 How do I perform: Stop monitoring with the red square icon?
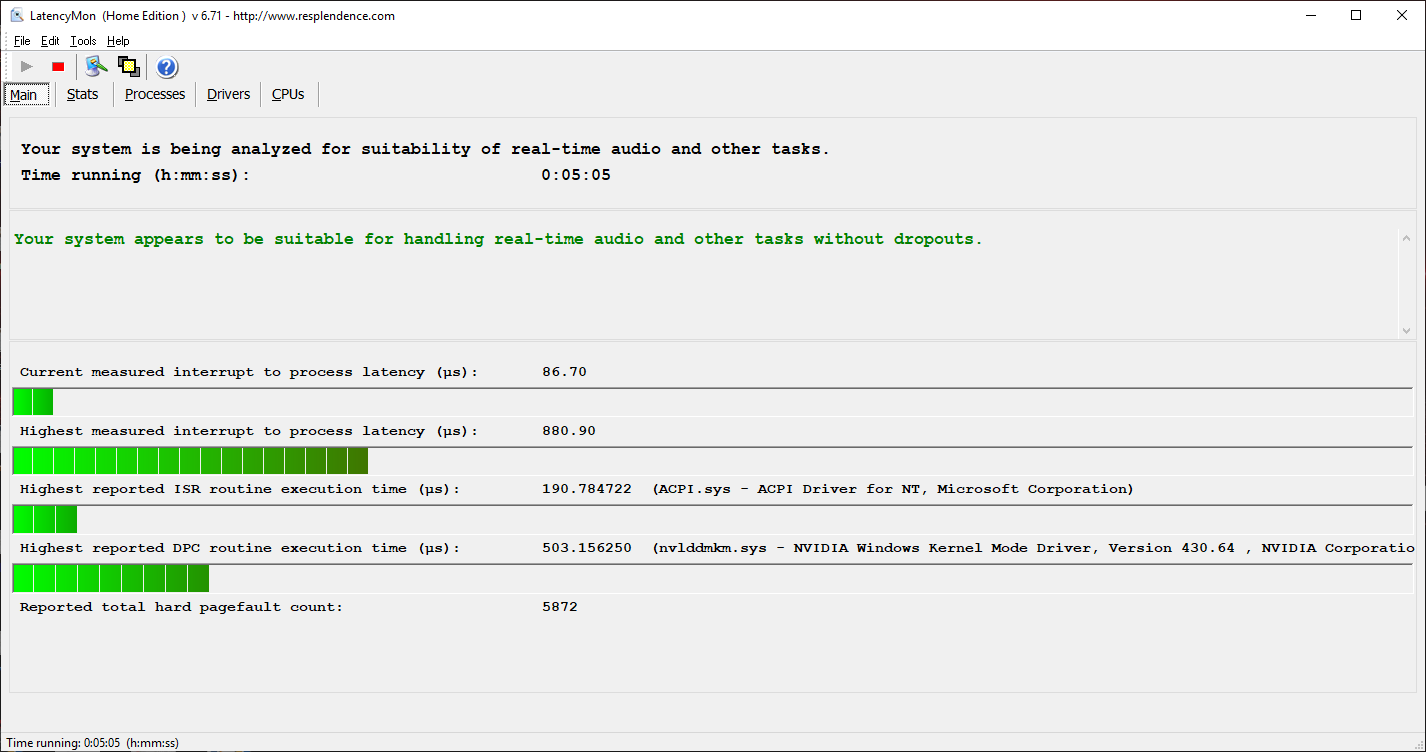[58, 67]
